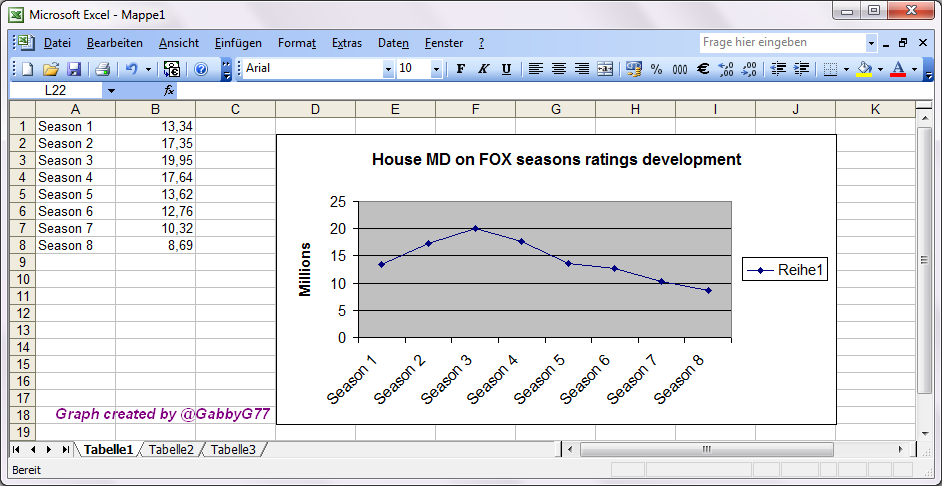This screenshot has height=486, width=942.
Task: Select the Tabelle1 sheet tab
Action: click(x=108, y=449)
